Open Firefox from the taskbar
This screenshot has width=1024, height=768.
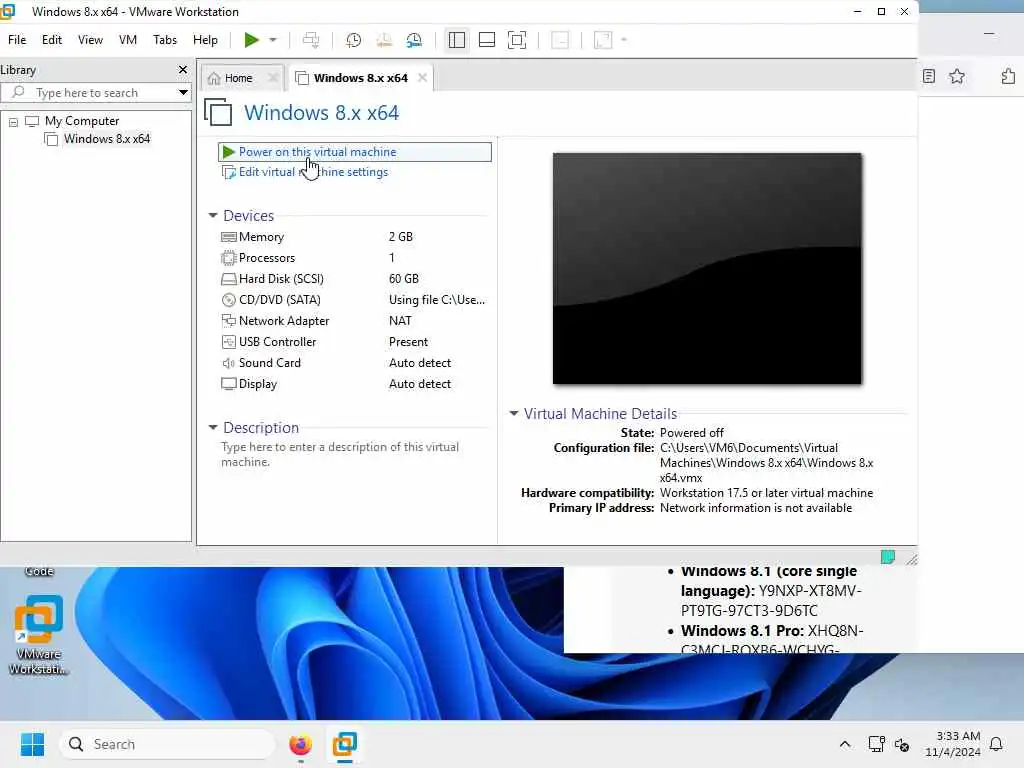300,744
